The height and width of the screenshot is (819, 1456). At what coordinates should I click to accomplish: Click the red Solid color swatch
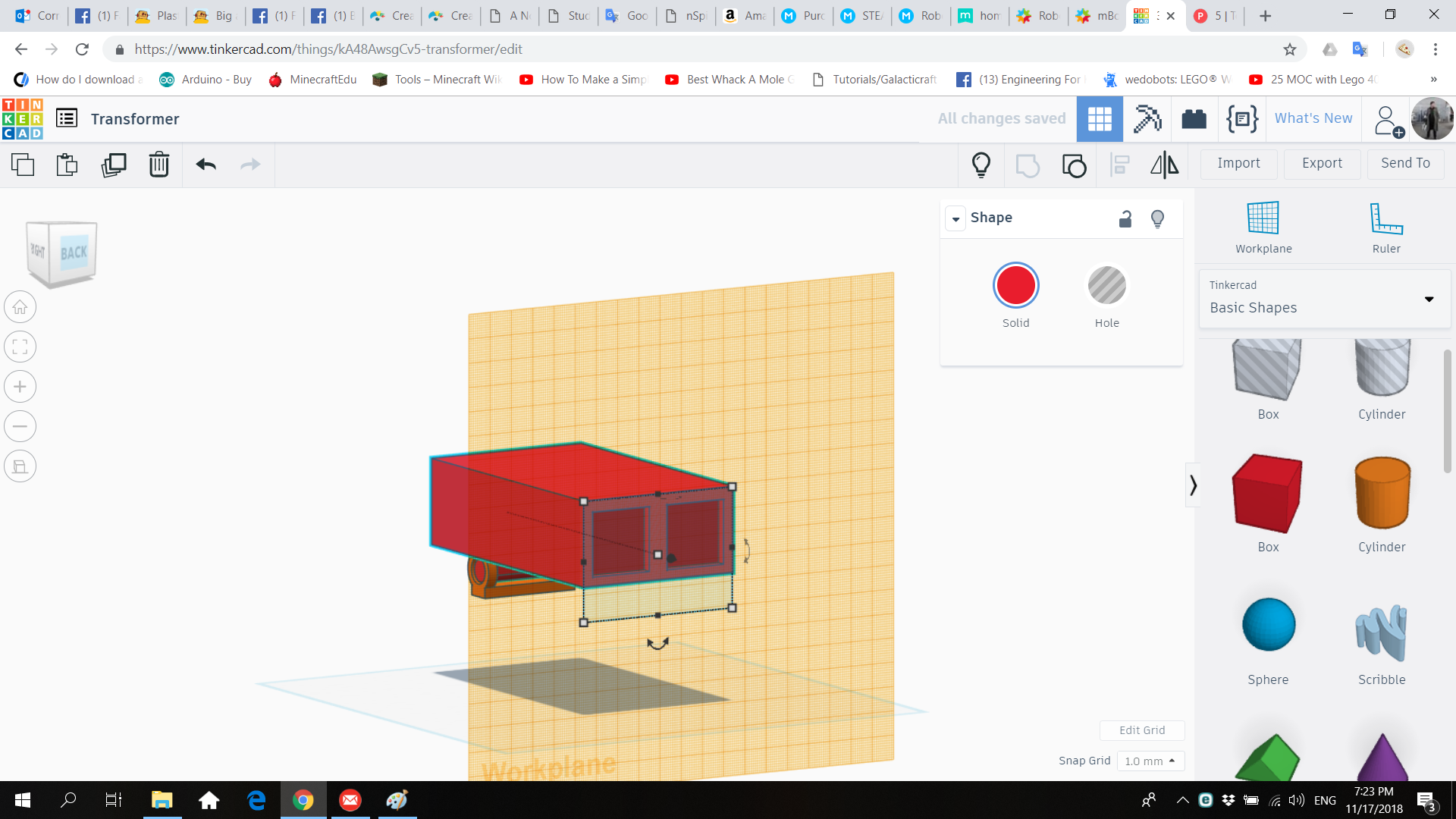(1015, 286)
